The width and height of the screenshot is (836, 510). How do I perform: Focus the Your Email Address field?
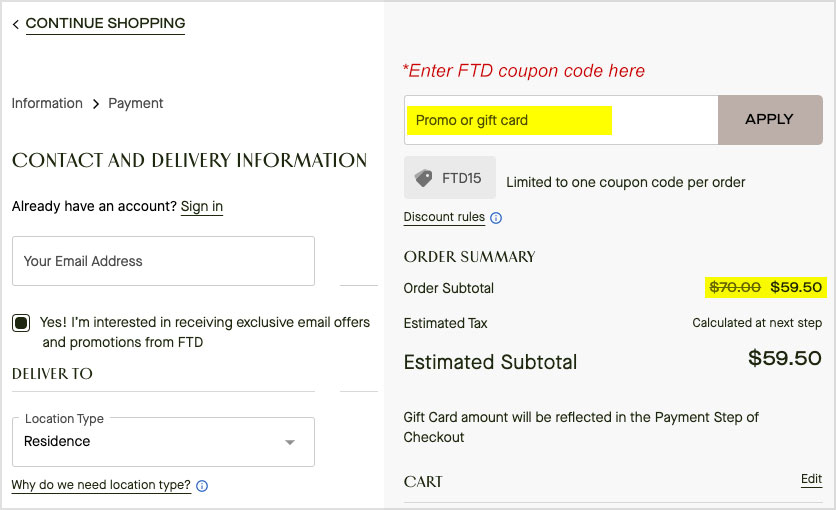[x=163, y=261]
